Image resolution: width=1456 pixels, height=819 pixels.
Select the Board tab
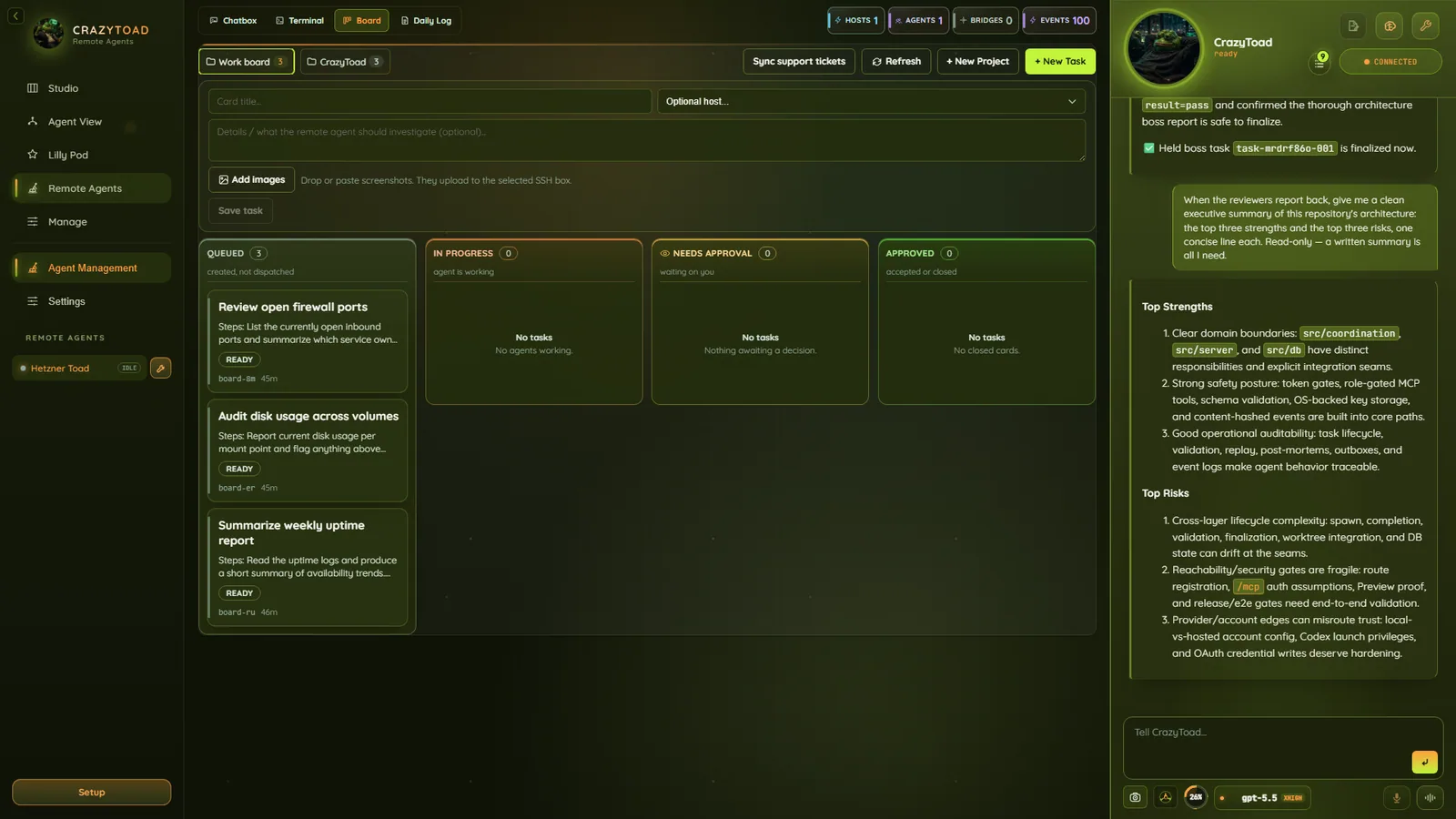point(361,21)
